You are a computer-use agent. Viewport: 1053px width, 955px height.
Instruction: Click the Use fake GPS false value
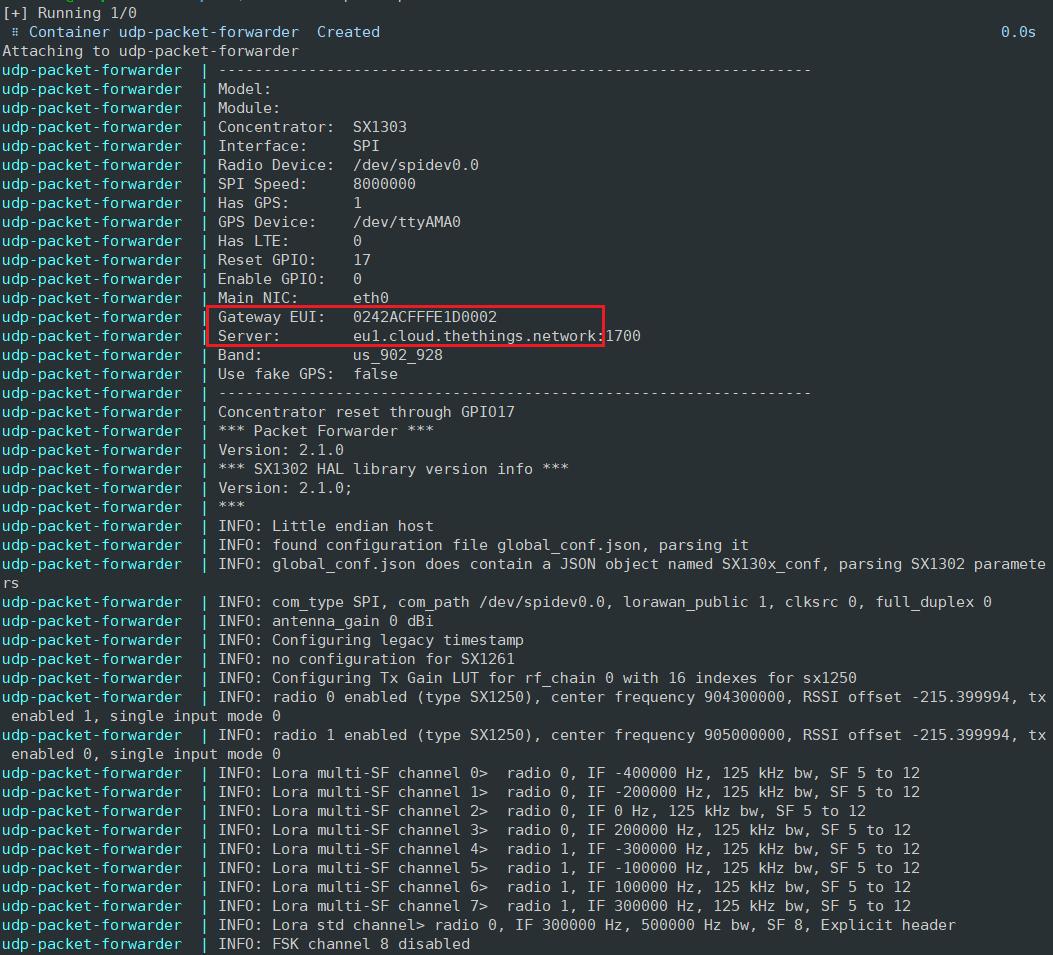375,374
